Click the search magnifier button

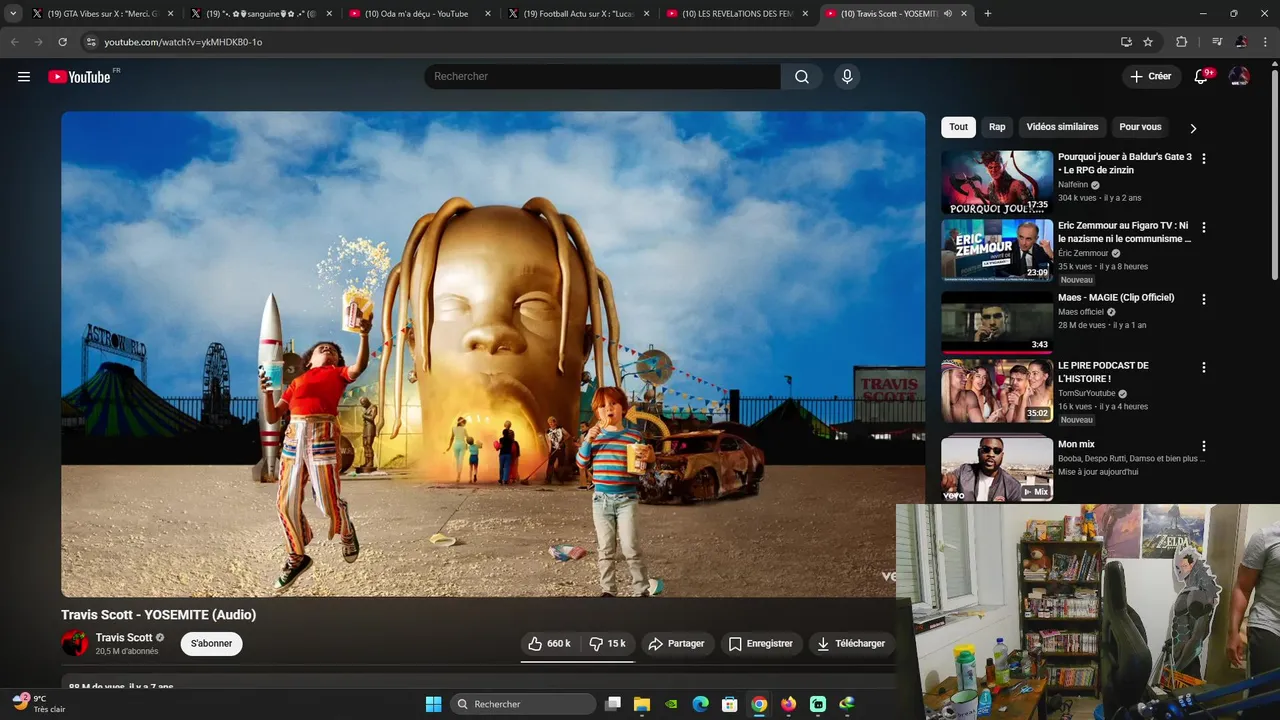point(802,77)
